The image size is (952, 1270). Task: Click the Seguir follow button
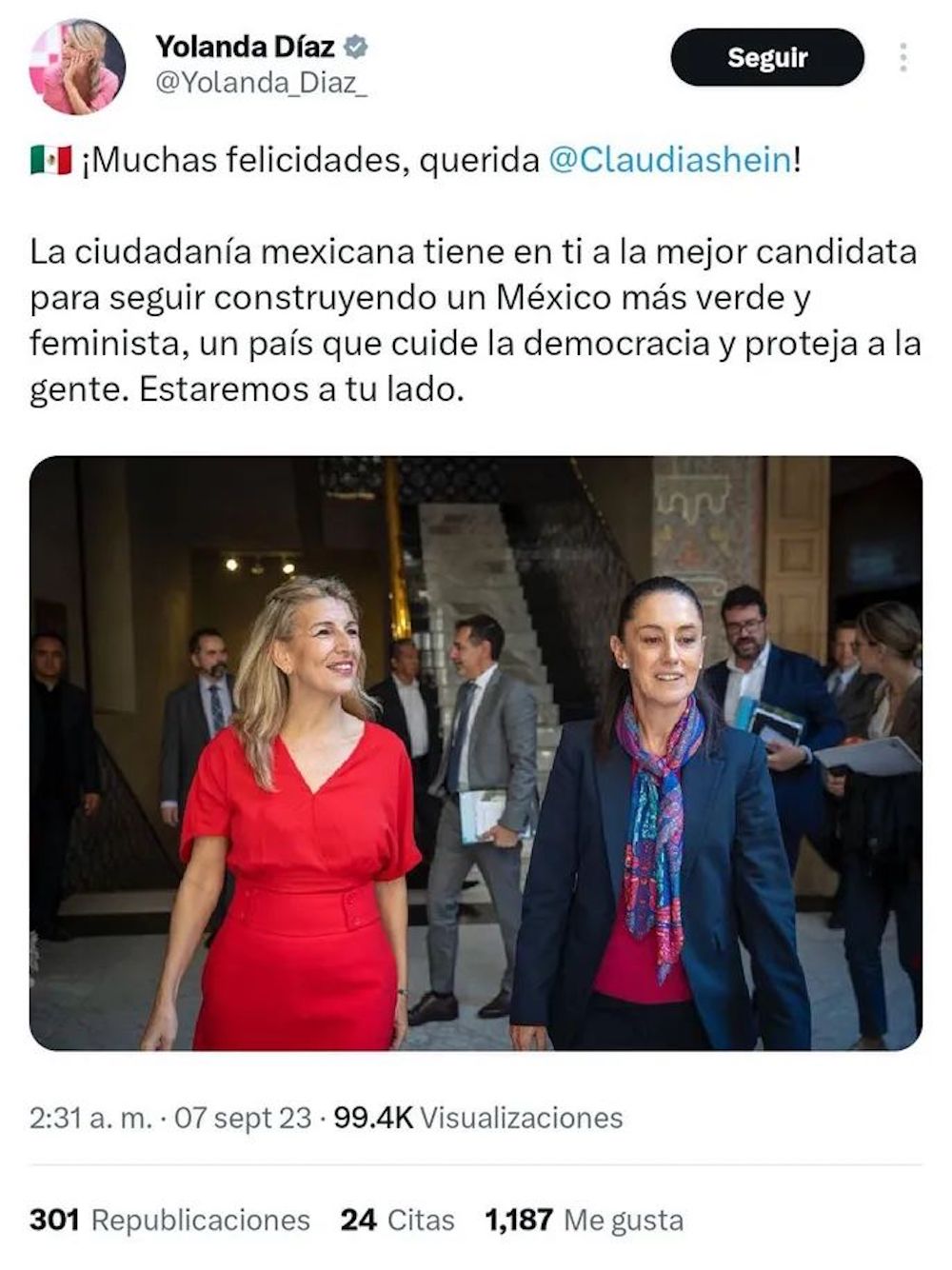point(767,57)
